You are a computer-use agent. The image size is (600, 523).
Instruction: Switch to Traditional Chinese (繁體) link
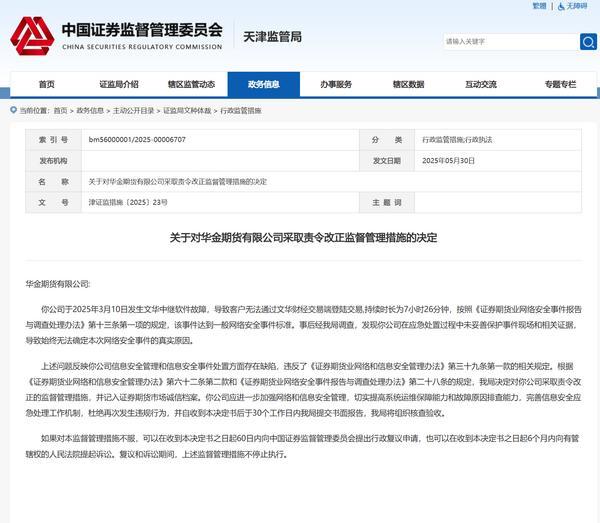tap(539, 6)
